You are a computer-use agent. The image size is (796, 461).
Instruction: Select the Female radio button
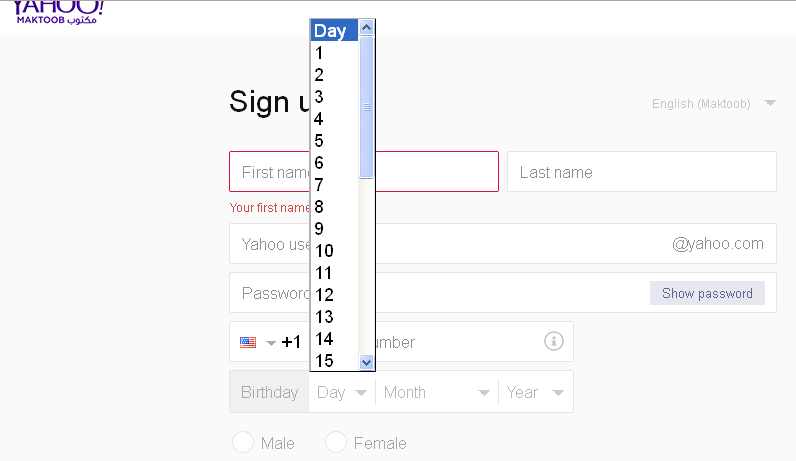pos(336,443)
